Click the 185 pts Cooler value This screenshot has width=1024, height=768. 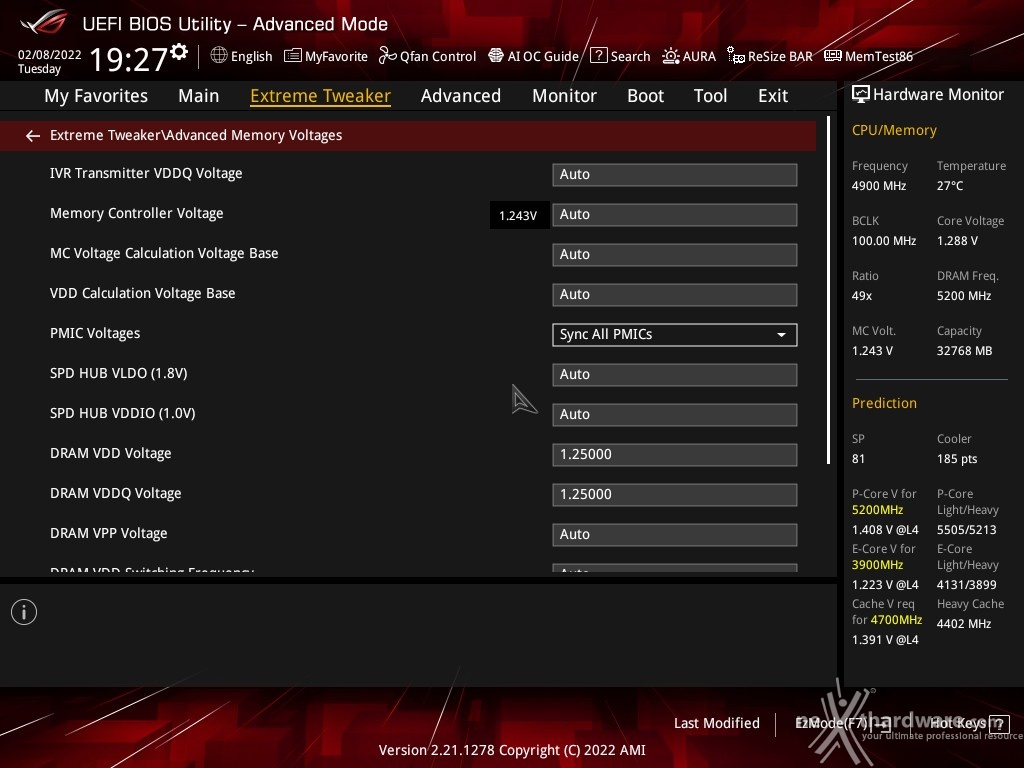[x=957, y=459]
